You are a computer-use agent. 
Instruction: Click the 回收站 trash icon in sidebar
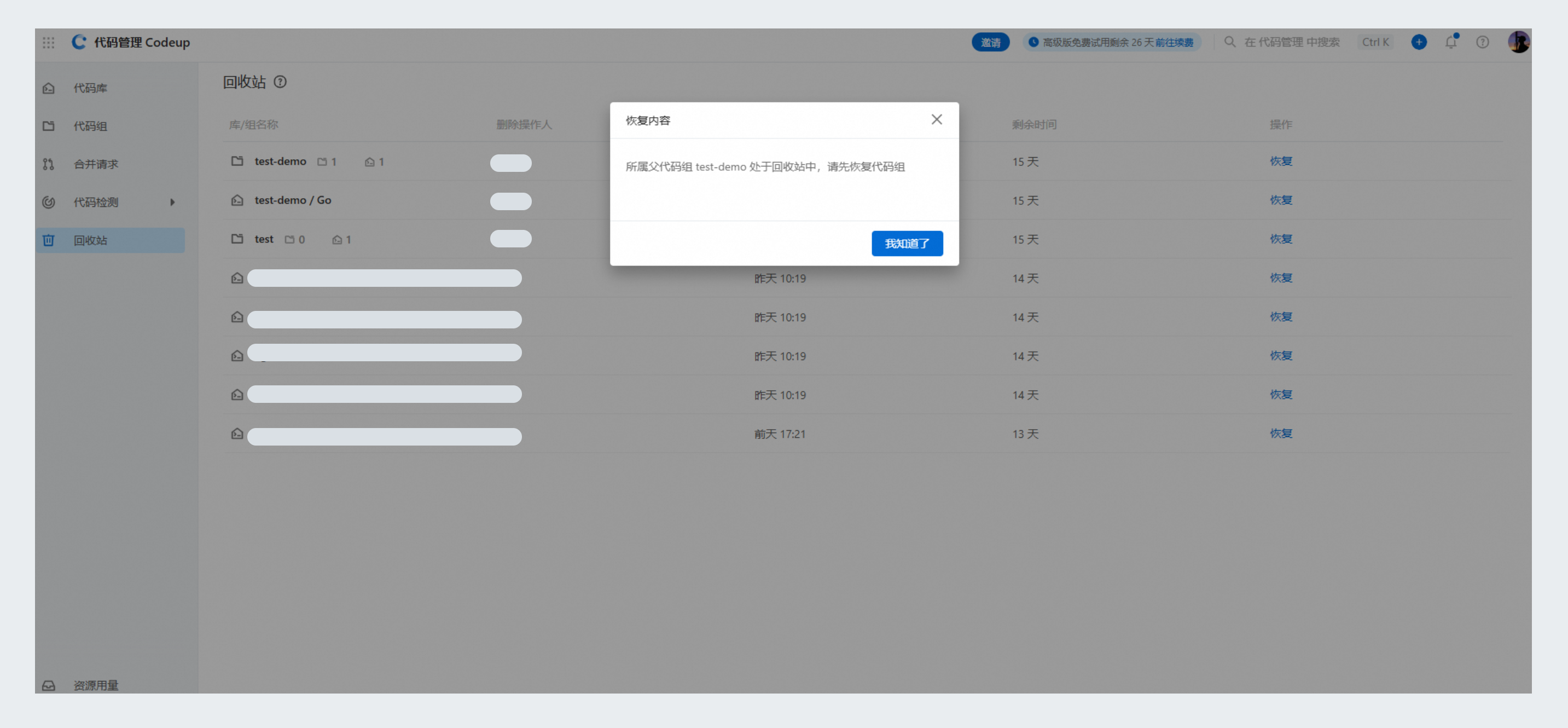click(x=49, y=240)
